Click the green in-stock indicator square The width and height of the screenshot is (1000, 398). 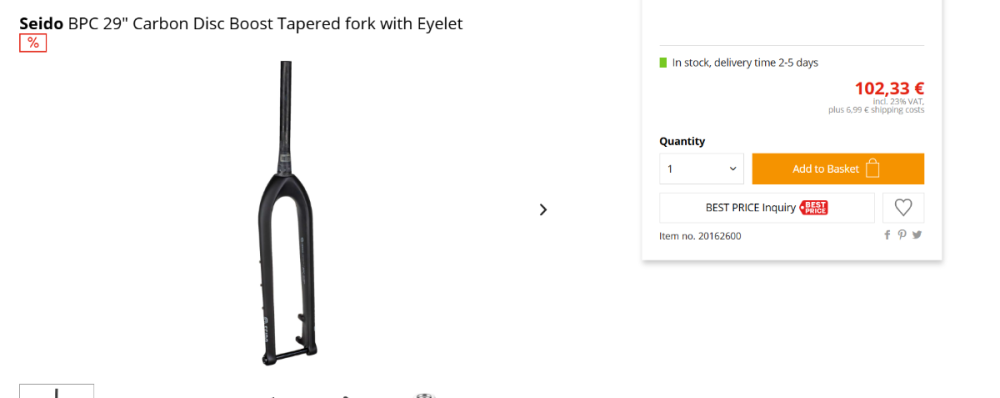point(663,63)
